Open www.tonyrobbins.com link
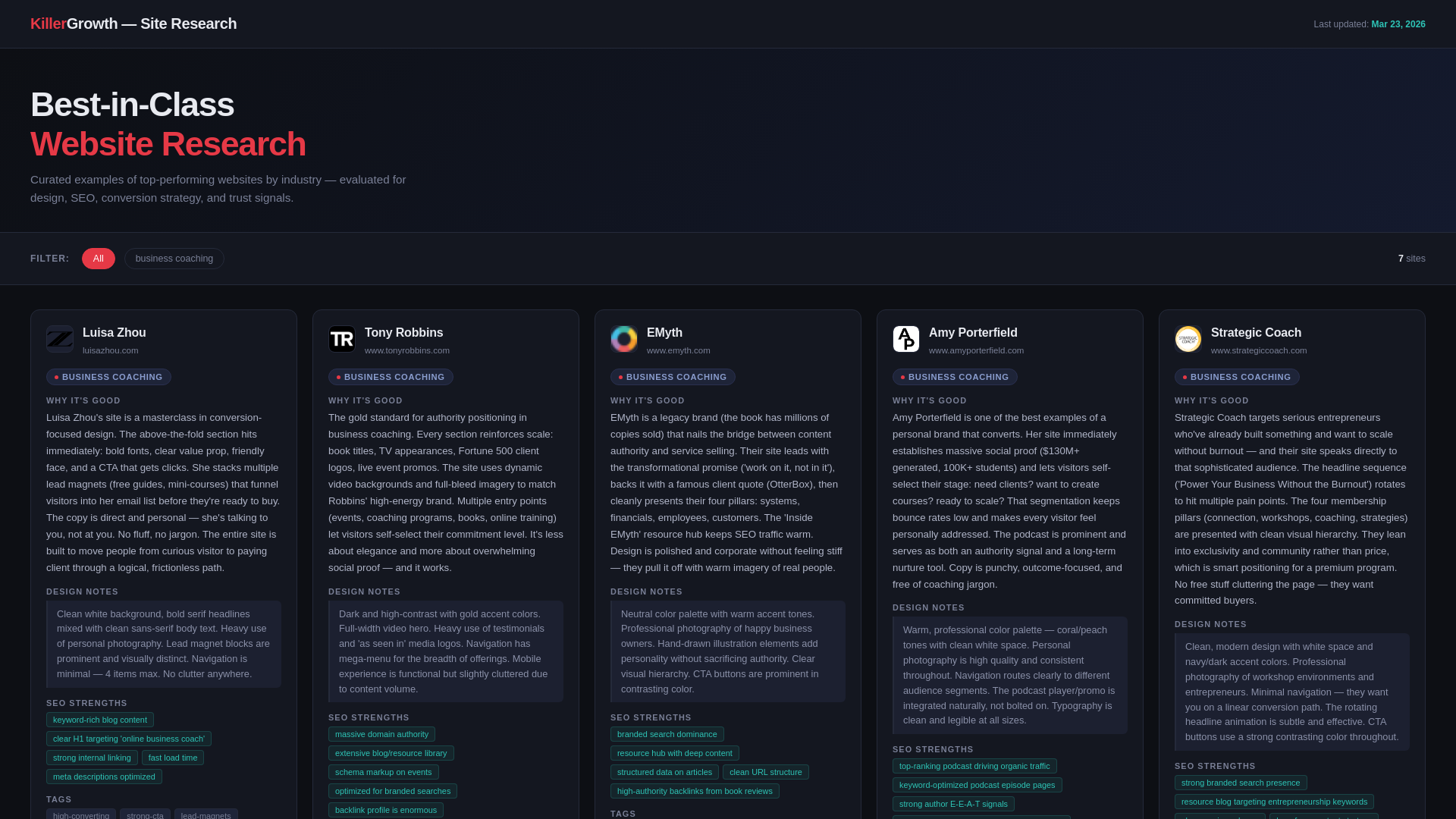The image size is (1456, 819). click(407, 350)
